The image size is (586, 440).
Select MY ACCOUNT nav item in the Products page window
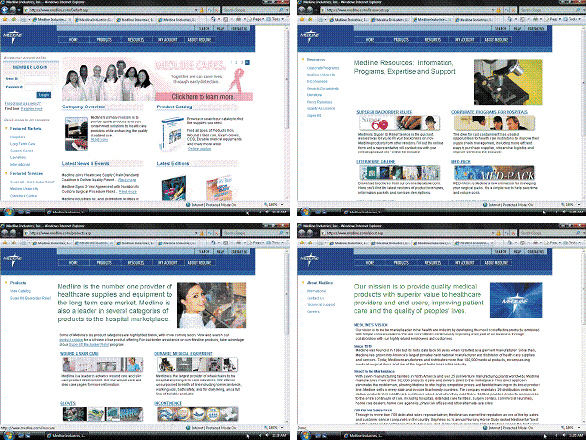[167, 263]
